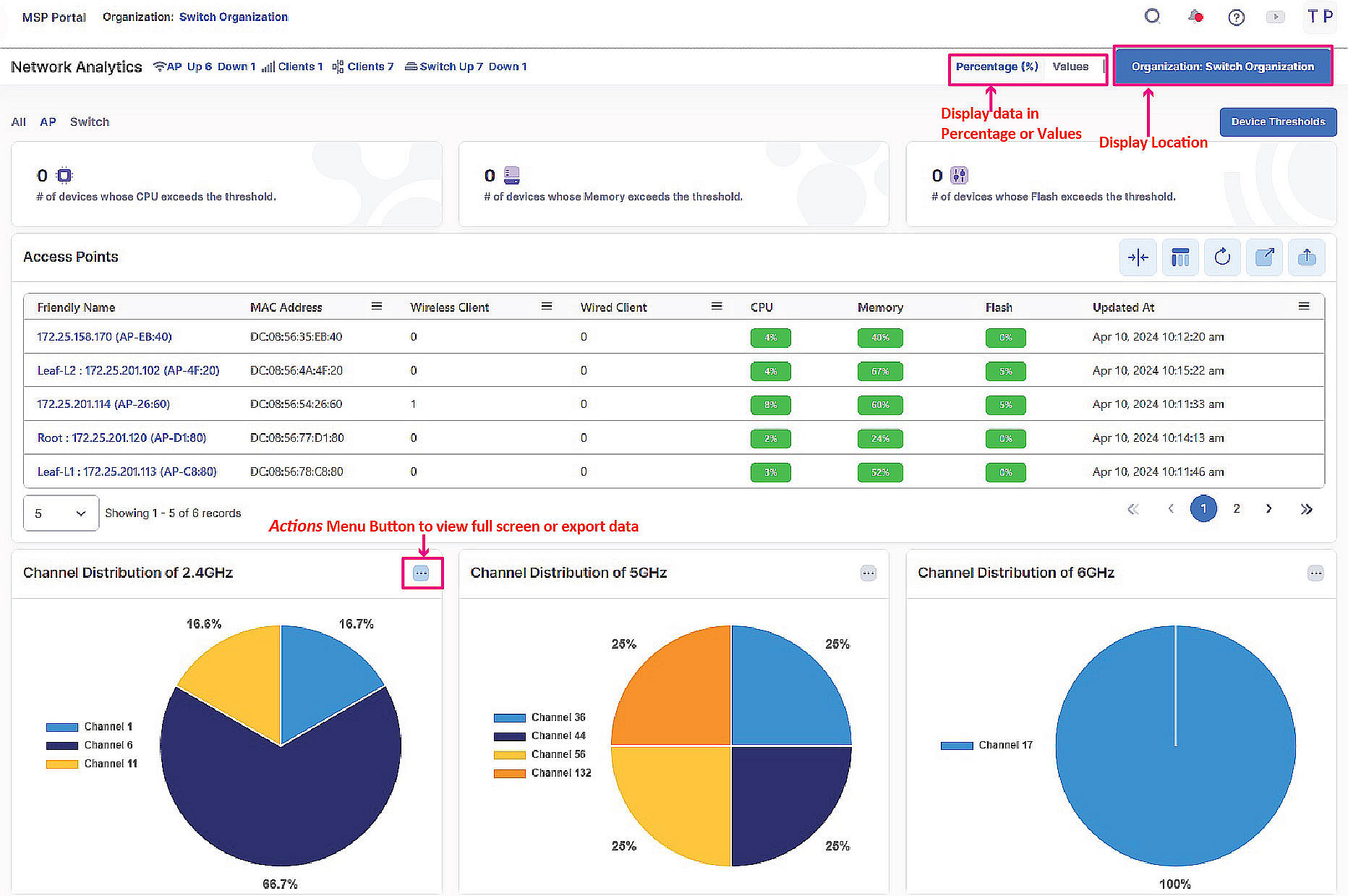The width and height of the screenshot is (1348, 896).
Task: Switch data display to Values
Action: pos(1070,67)
